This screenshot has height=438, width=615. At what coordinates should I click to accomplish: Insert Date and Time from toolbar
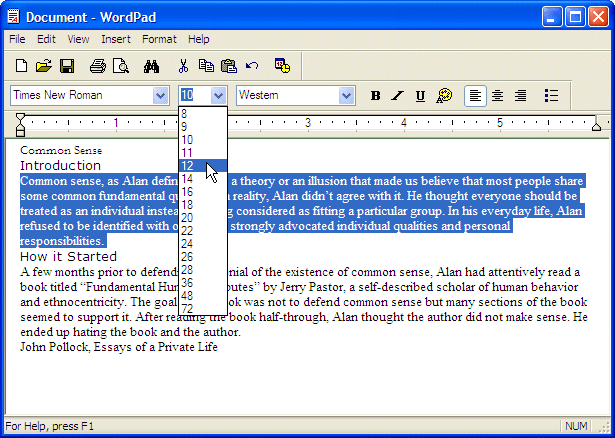[x=282, y=65]
